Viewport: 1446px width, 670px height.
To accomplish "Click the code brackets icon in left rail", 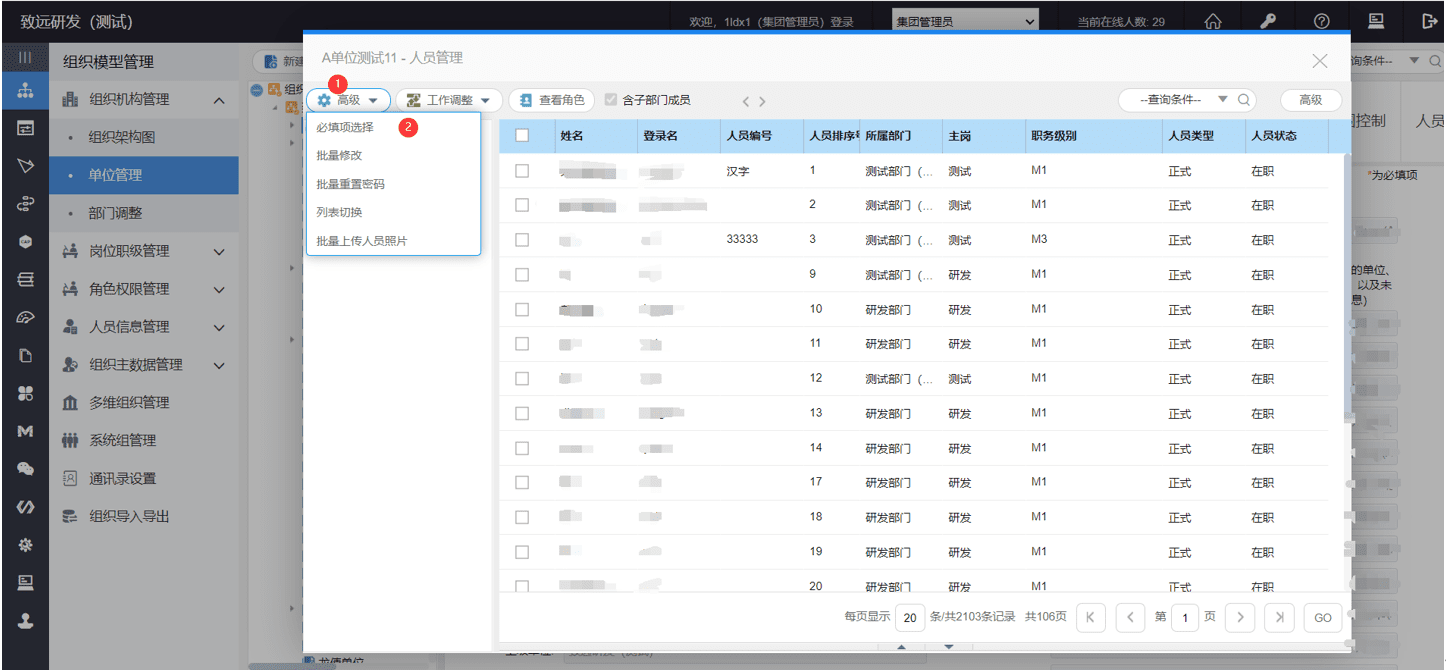I will tap(25, 507).
